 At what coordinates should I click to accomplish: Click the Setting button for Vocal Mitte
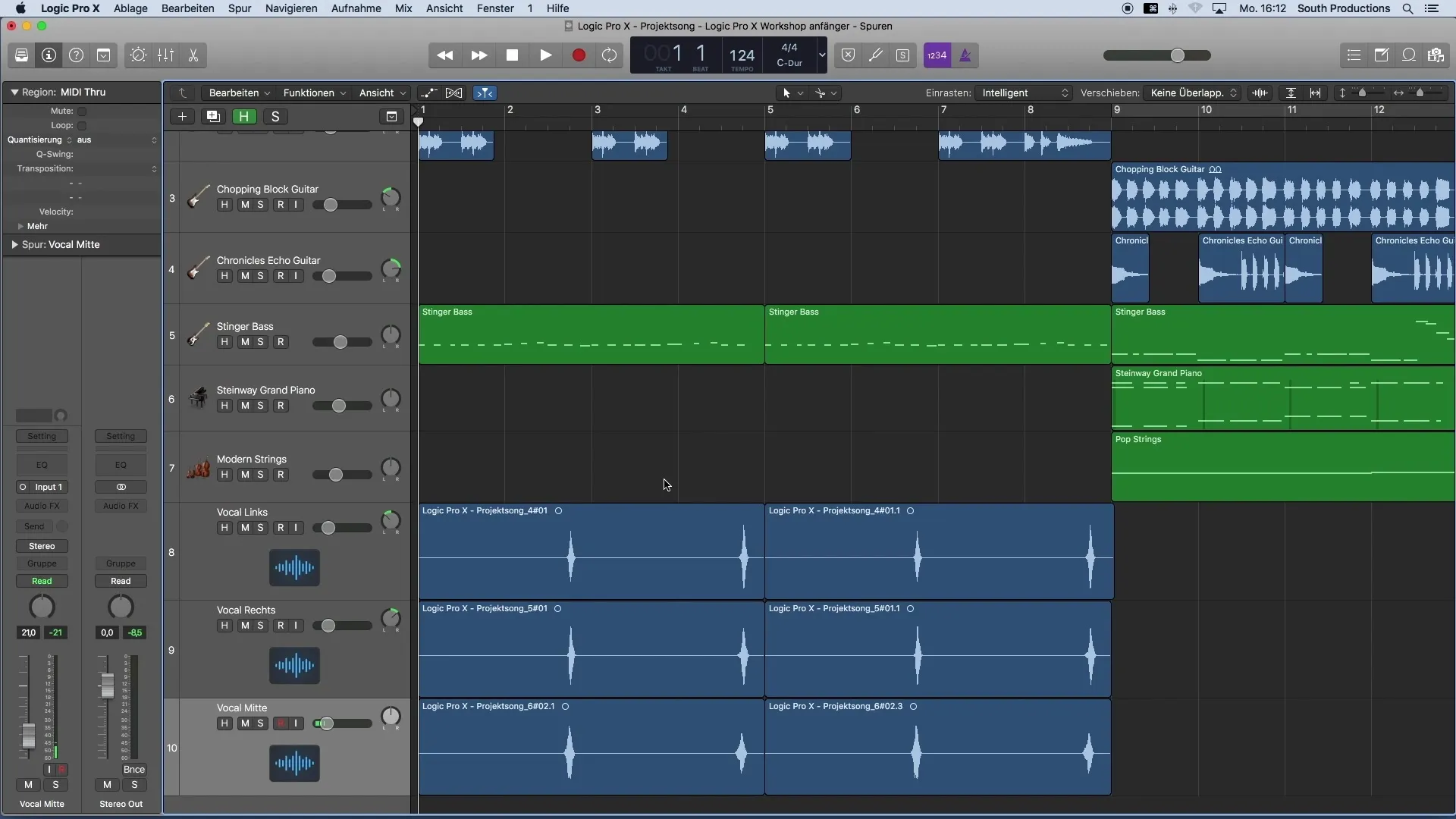click(41, 436)
